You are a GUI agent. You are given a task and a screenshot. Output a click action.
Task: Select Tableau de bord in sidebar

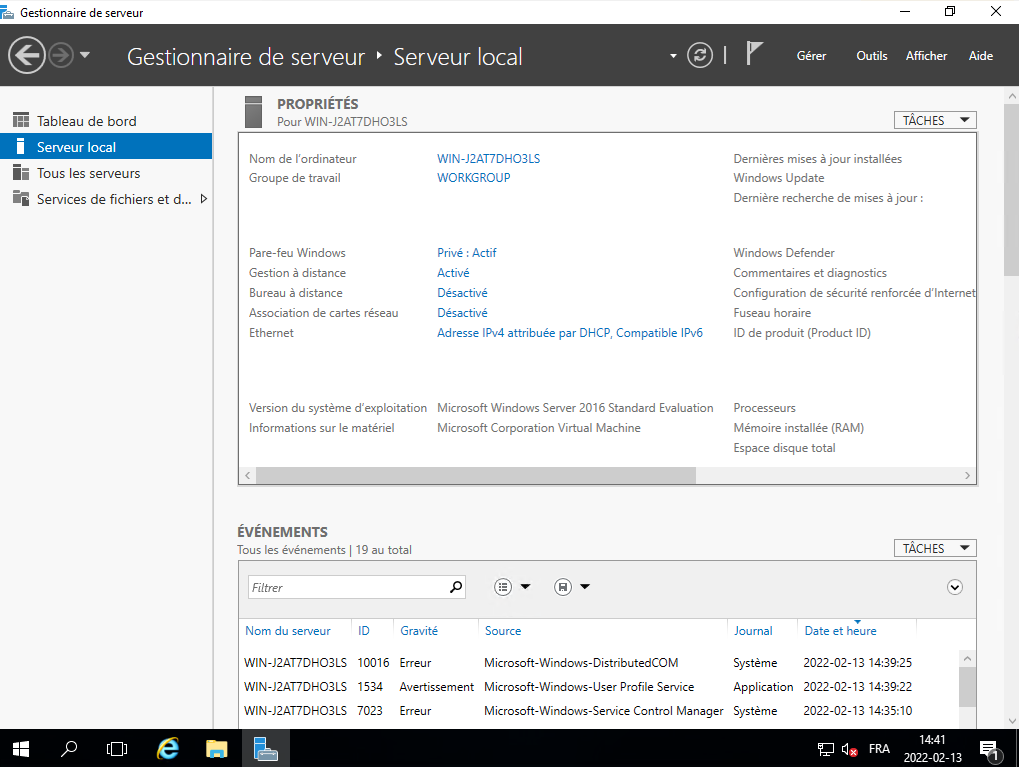point(86,121)
